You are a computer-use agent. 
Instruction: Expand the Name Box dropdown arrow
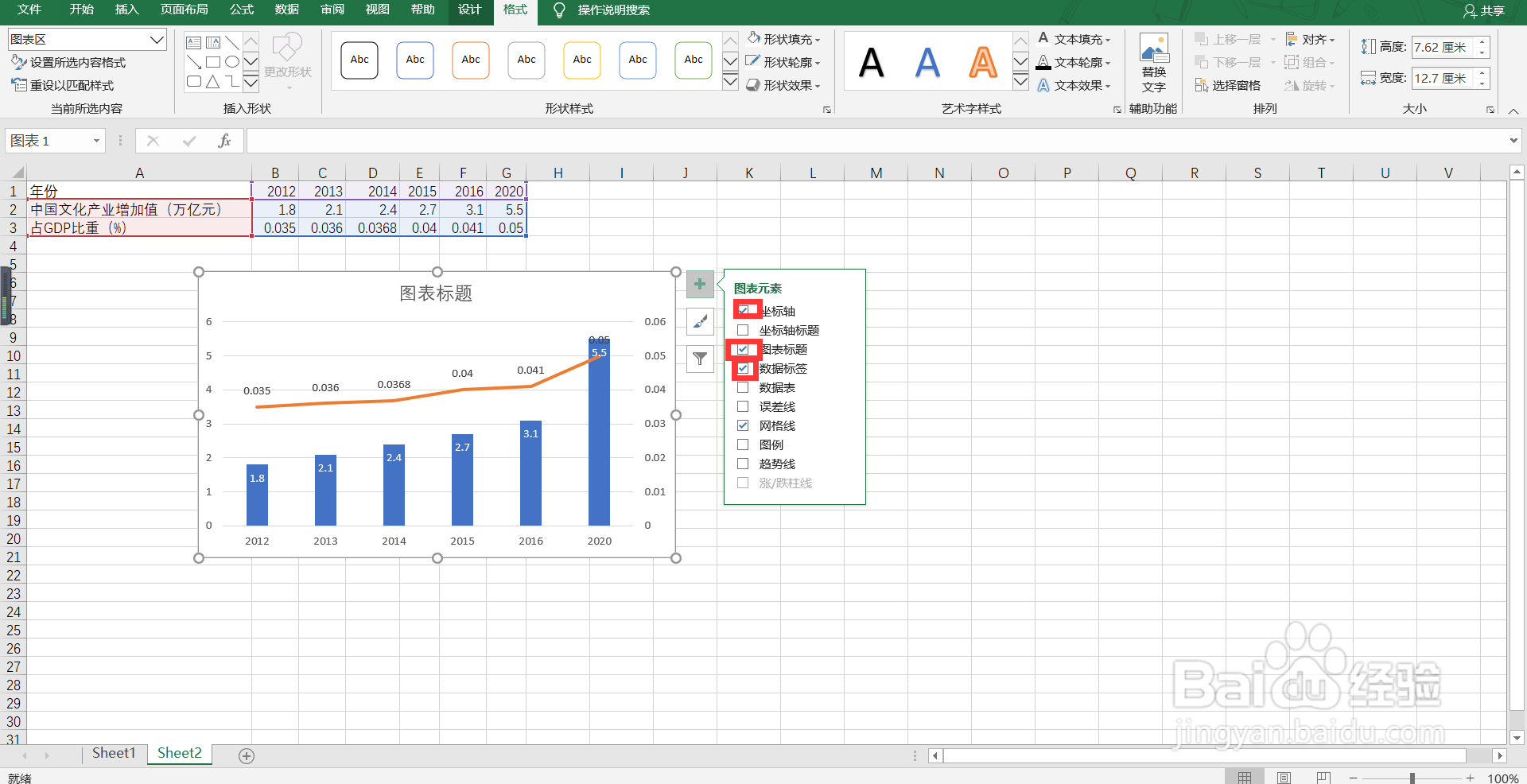[x=96, y=141]
